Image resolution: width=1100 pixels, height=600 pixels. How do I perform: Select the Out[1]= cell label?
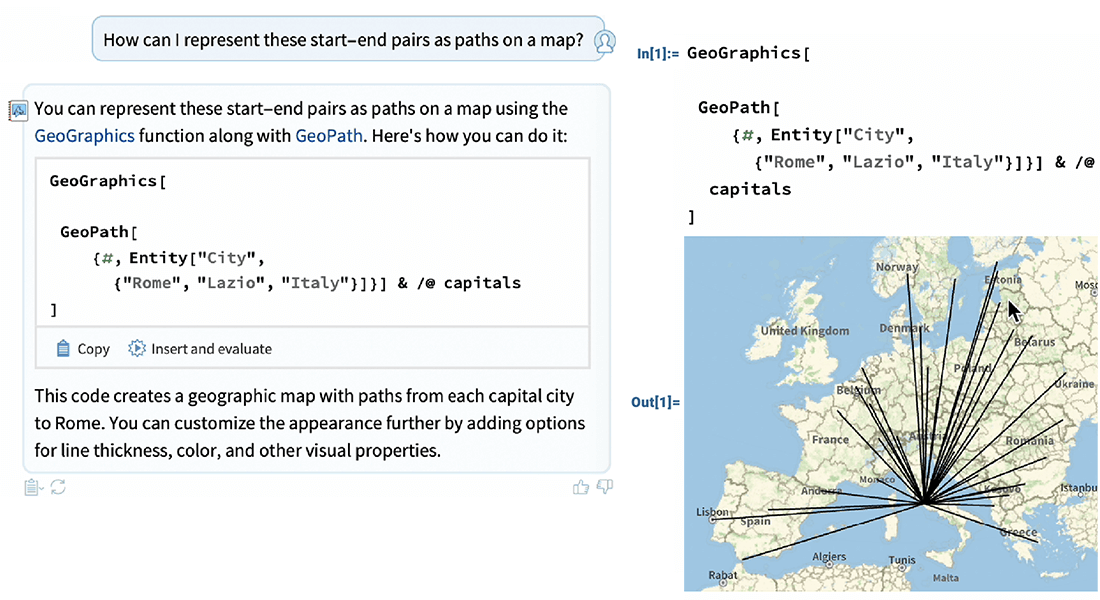(x=655, y=402)
